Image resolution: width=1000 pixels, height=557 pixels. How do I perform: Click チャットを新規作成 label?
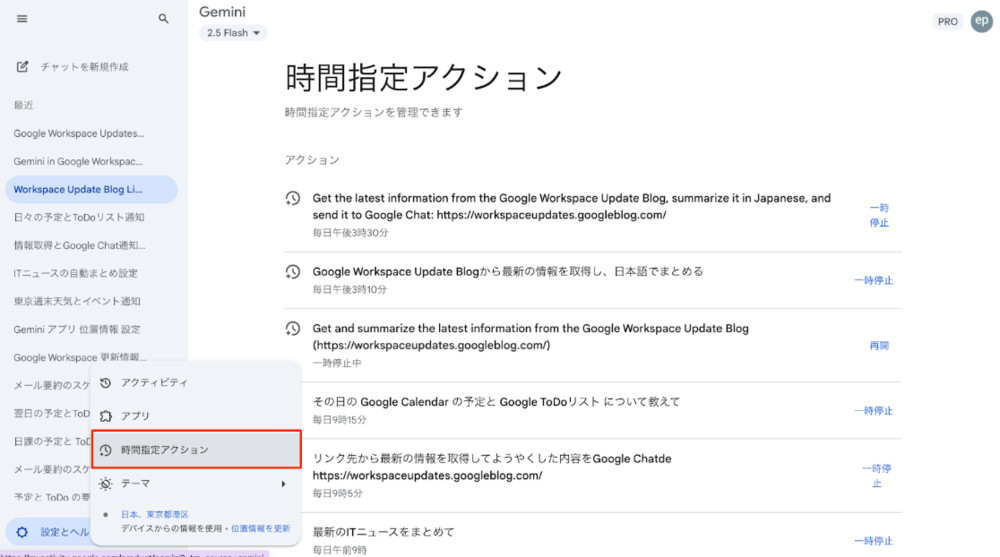85,66
